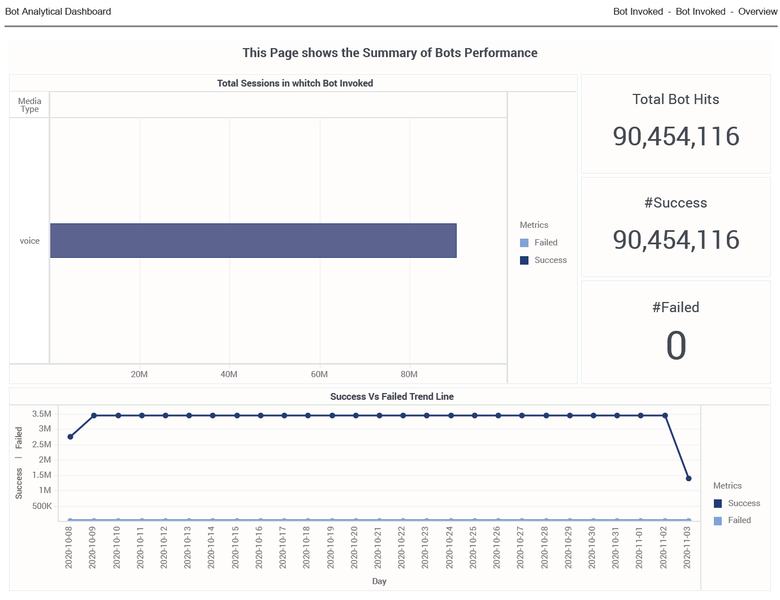Click the 80M axis label

tap(409, 374)
